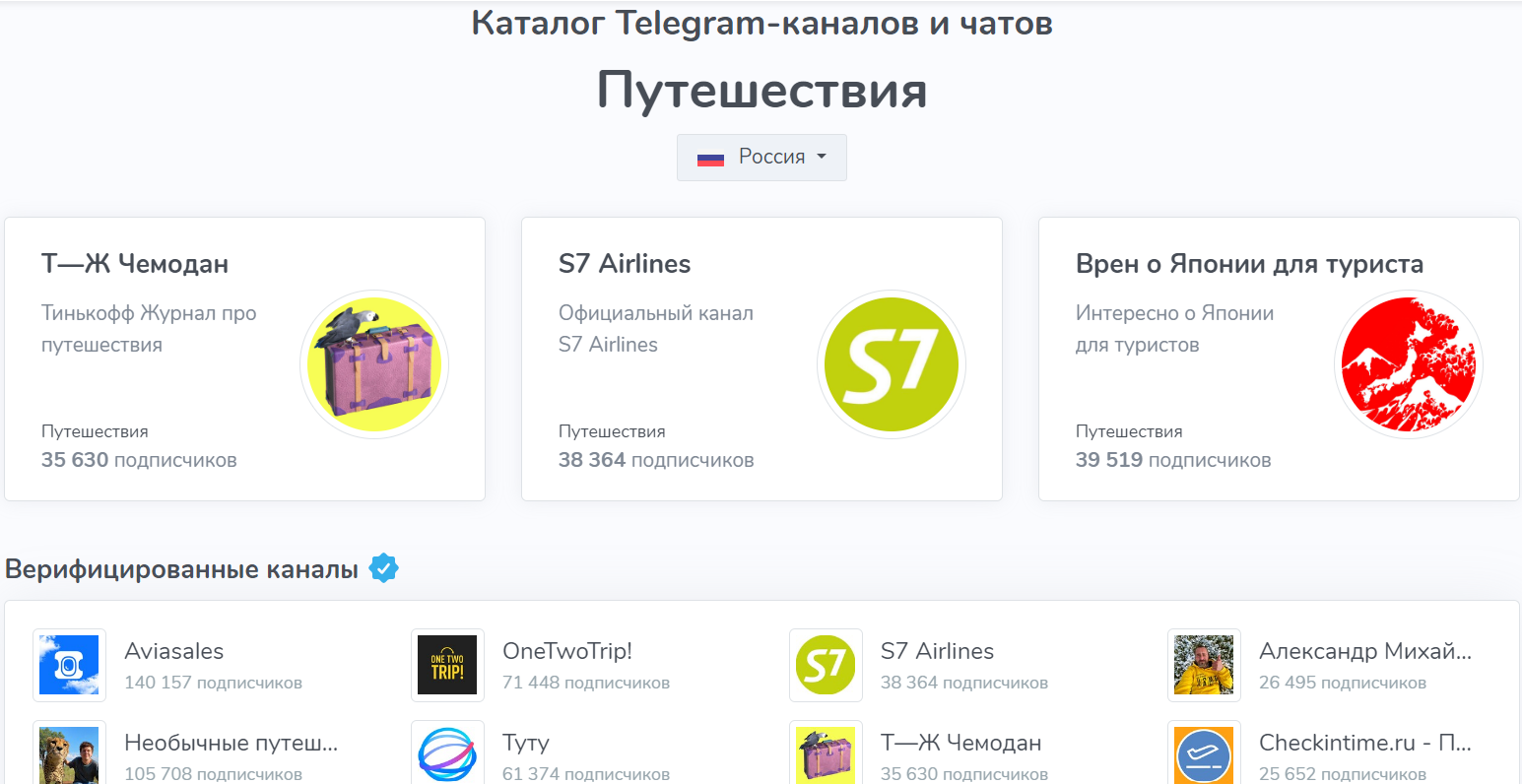The width and height of the screenshot is (1522, 784).
Task: Click the Checkintime.ru airplane logo
Action: (x=1204, y=753)
